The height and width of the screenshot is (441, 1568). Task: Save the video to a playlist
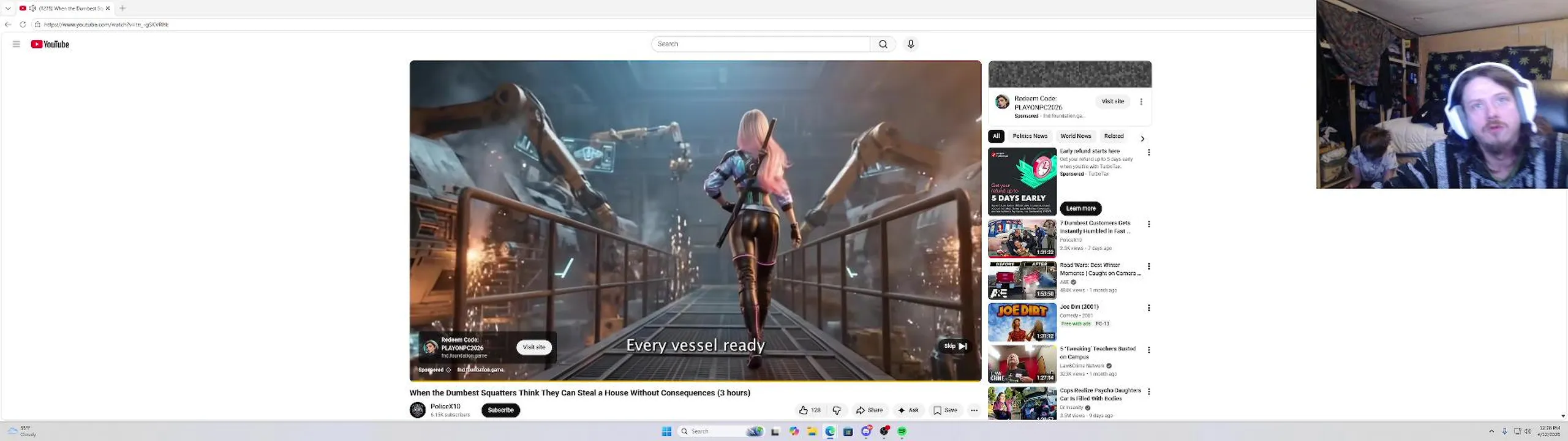tap(945, 410)
